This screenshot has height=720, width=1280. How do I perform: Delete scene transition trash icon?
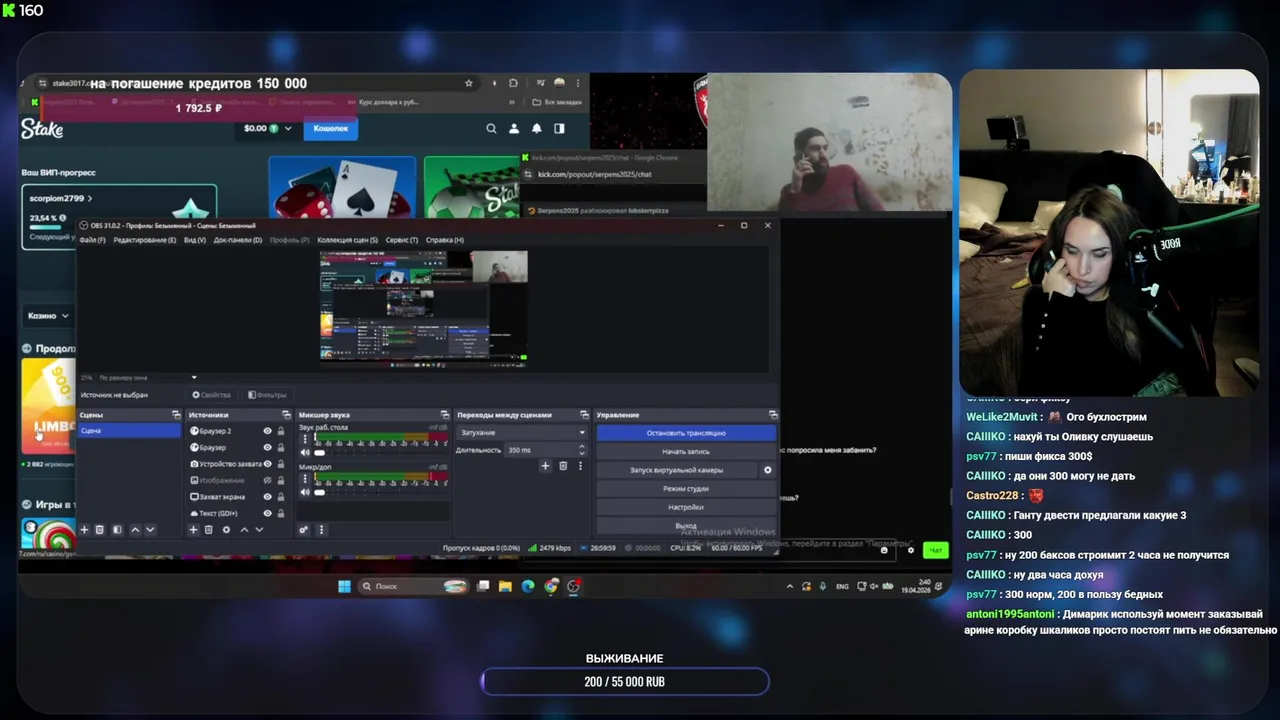coord(563,466)
